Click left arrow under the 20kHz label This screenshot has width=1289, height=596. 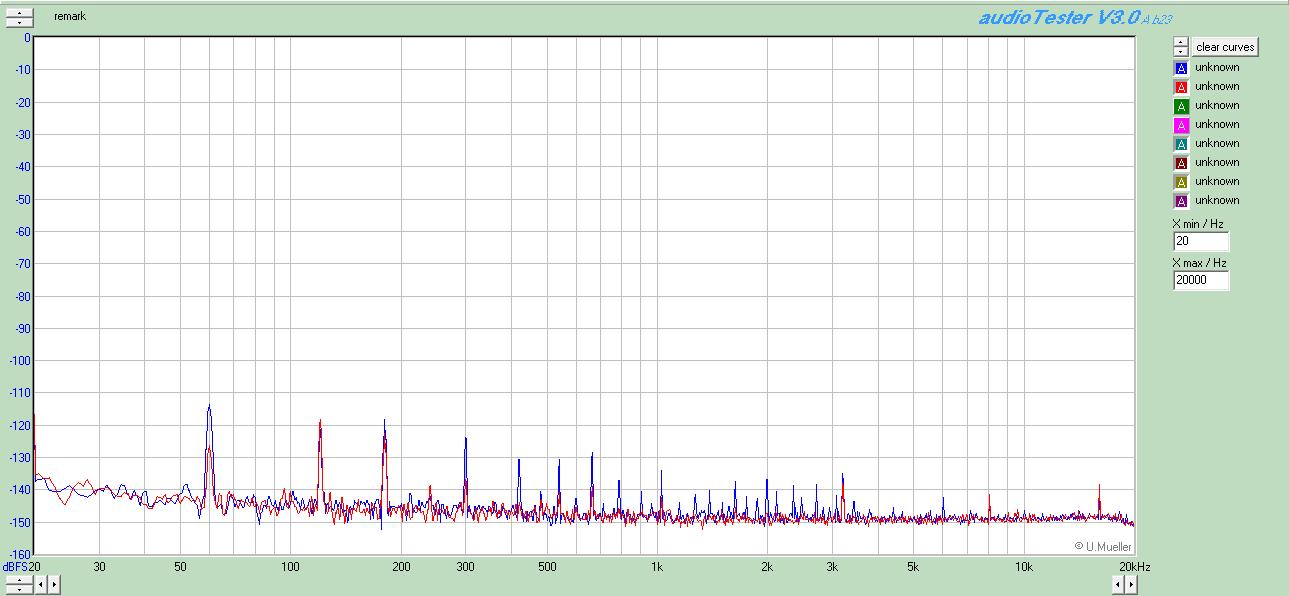(1118, 585)
